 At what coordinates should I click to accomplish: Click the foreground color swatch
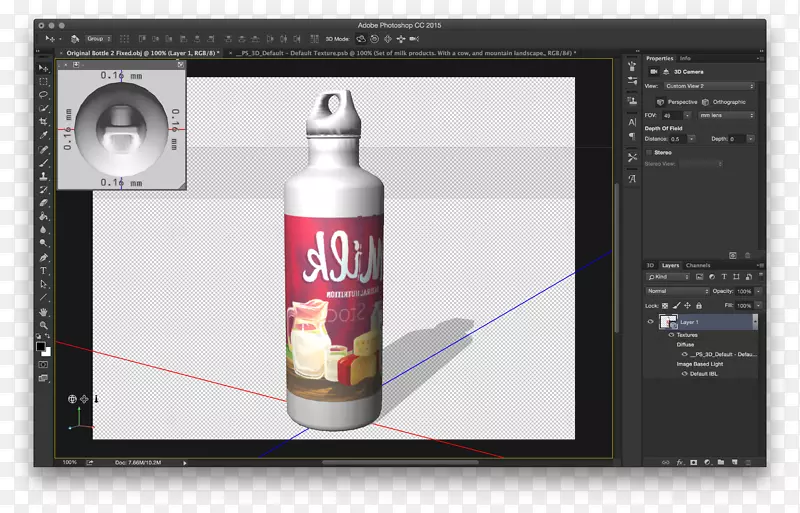click(x=41, y=347)
